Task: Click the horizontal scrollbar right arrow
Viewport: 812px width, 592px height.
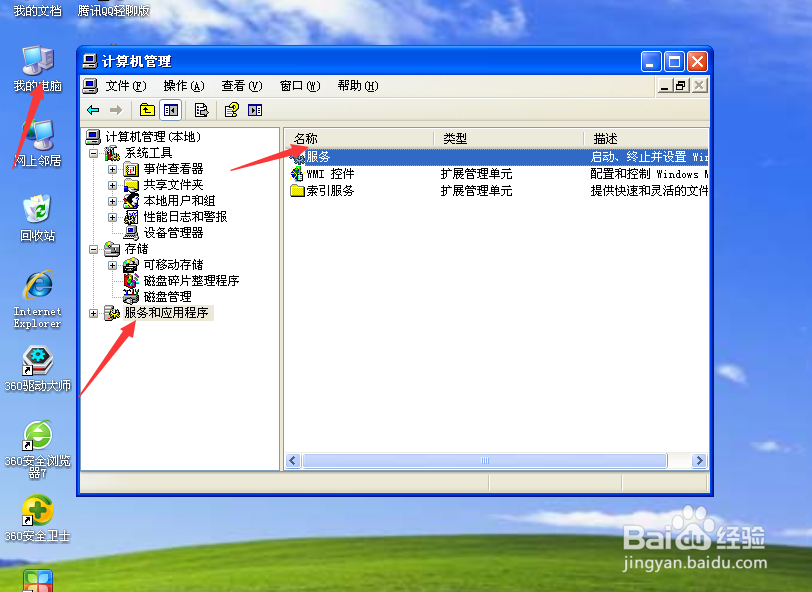Action: (699, 460)
